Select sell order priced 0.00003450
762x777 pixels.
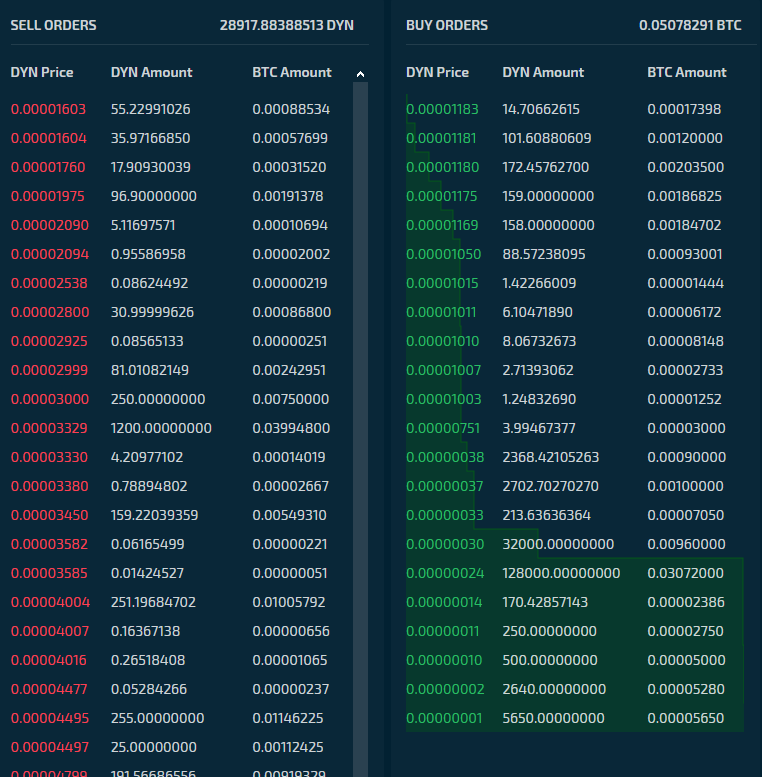[x=182, y=515]
